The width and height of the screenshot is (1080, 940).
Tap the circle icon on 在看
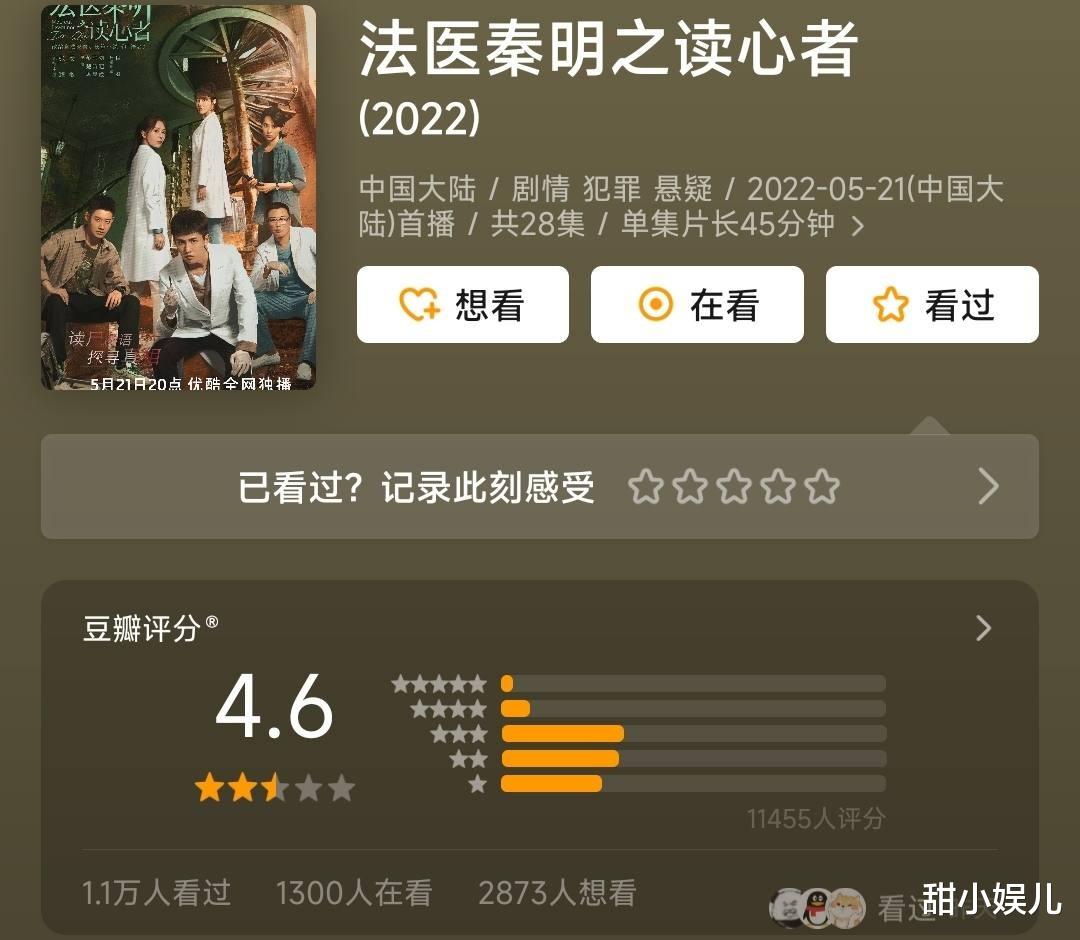coord(655,304)
